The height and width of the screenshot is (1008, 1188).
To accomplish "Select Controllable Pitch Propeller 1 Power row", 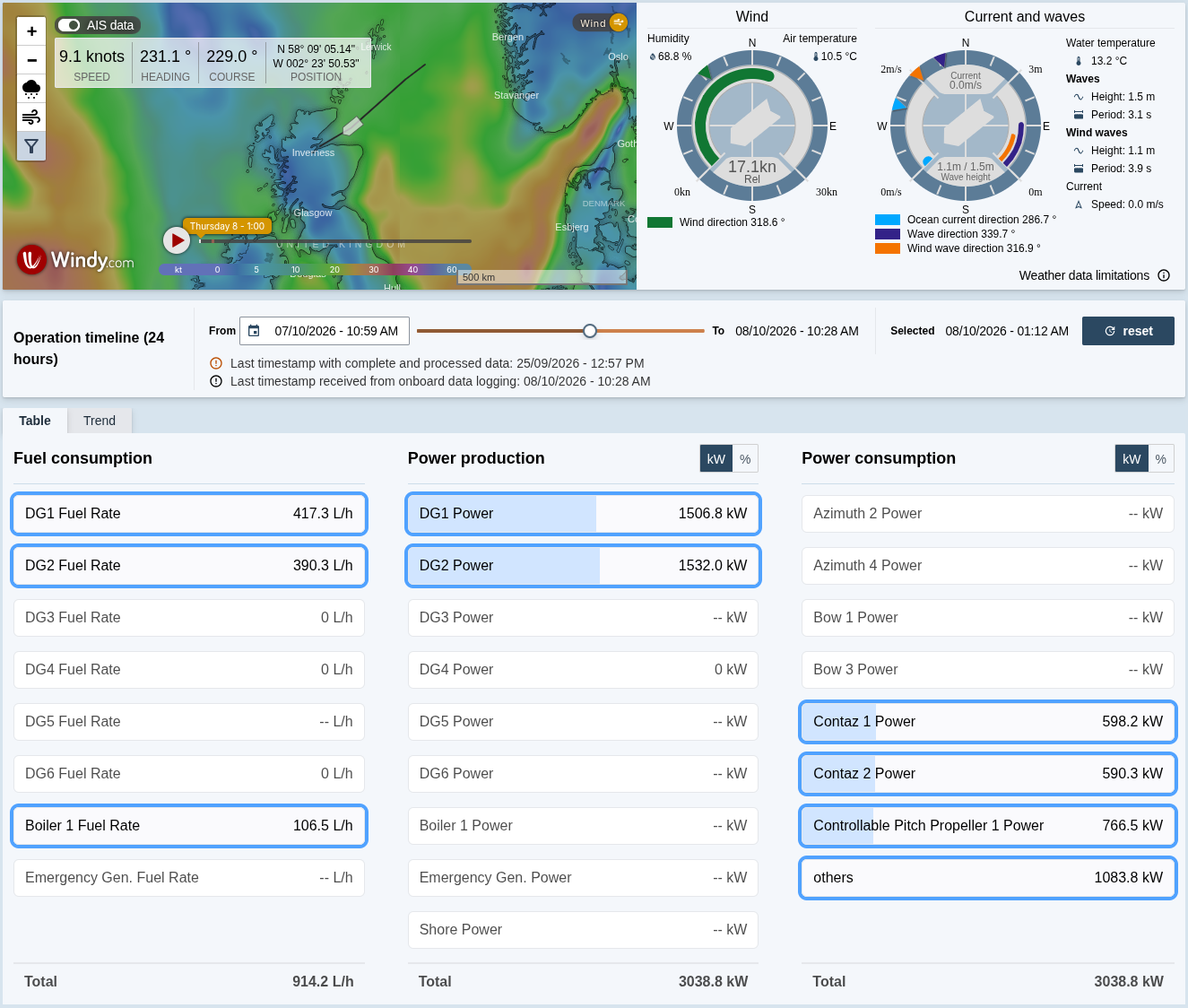I will point(988,826).
